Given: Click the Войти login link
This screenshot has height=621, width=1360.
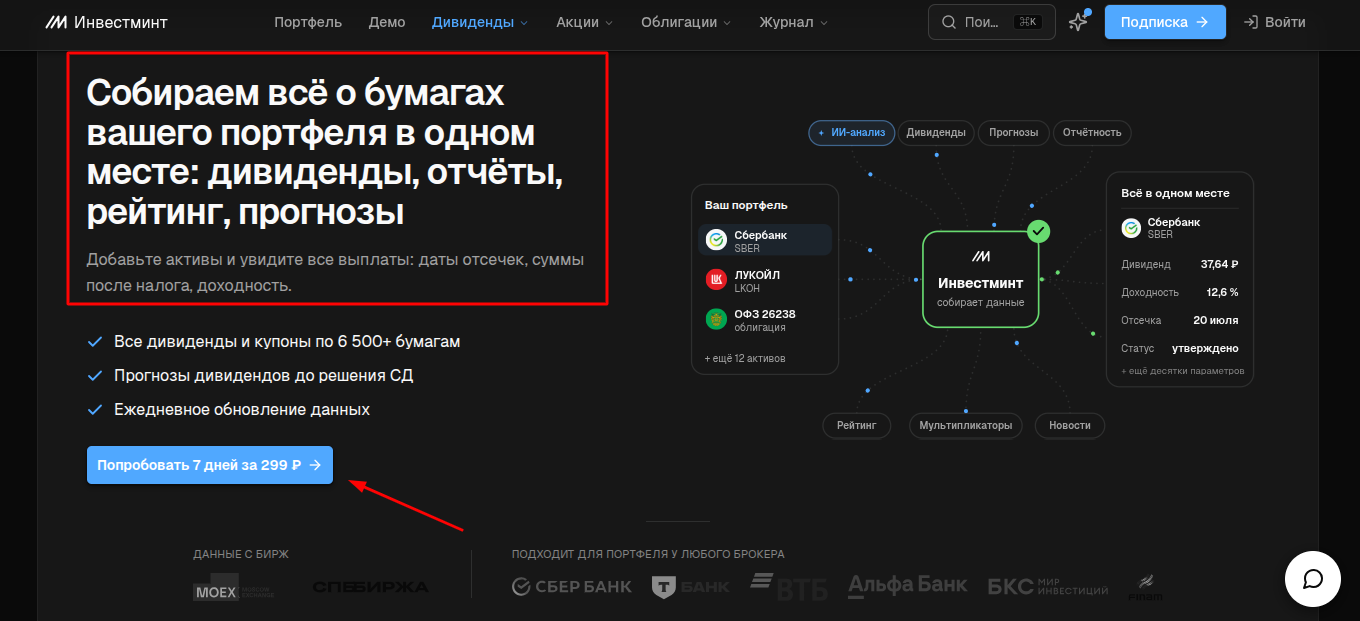Looking at the screenshot, I should 1274,22.
